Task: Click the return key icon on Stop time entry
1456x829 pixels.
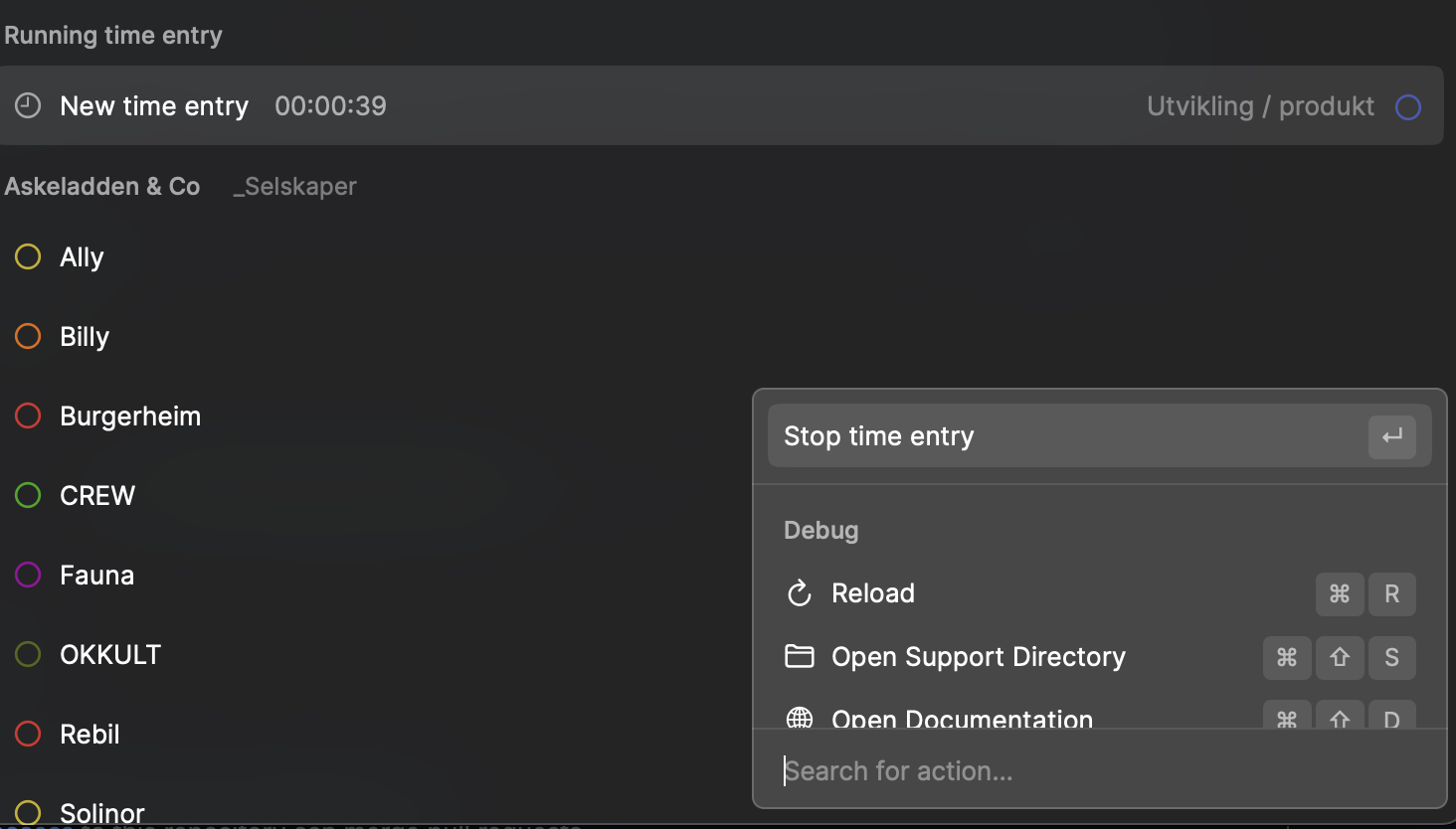Action: 1391,435
